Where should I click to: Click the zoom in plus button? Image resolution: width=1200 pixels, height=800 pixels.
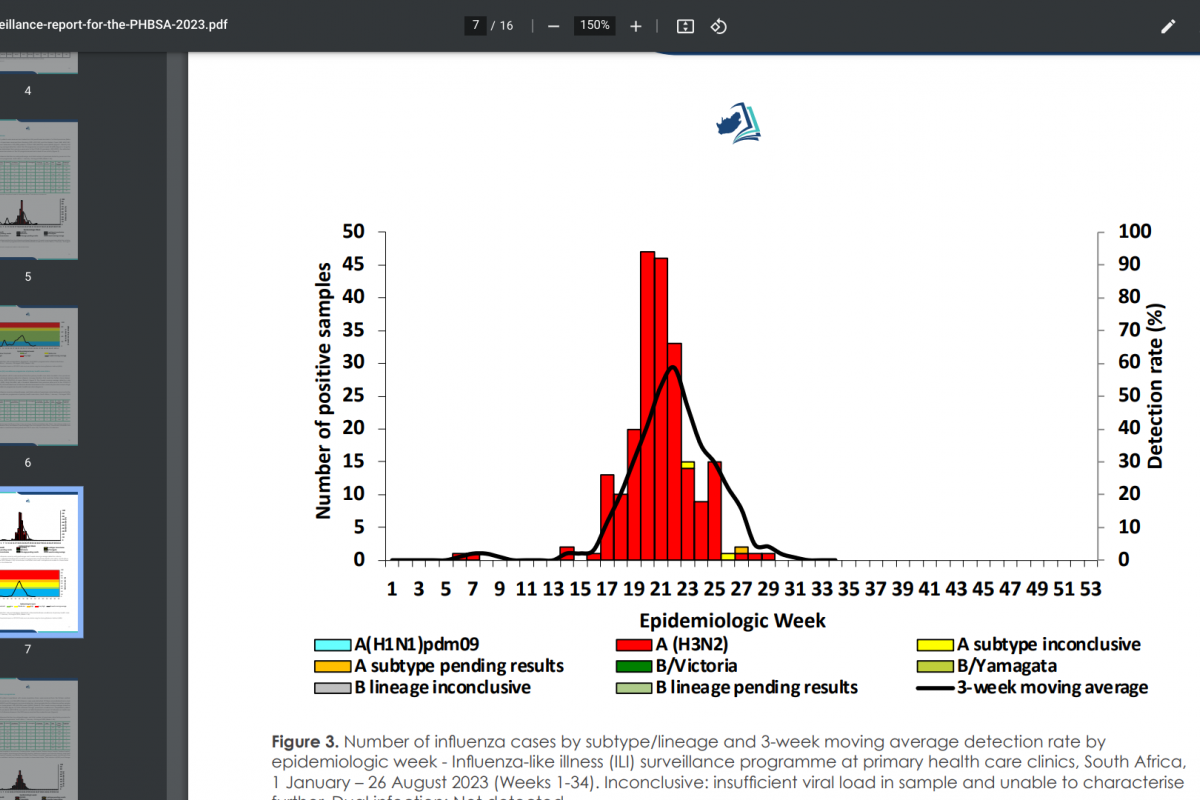(636, 26)
